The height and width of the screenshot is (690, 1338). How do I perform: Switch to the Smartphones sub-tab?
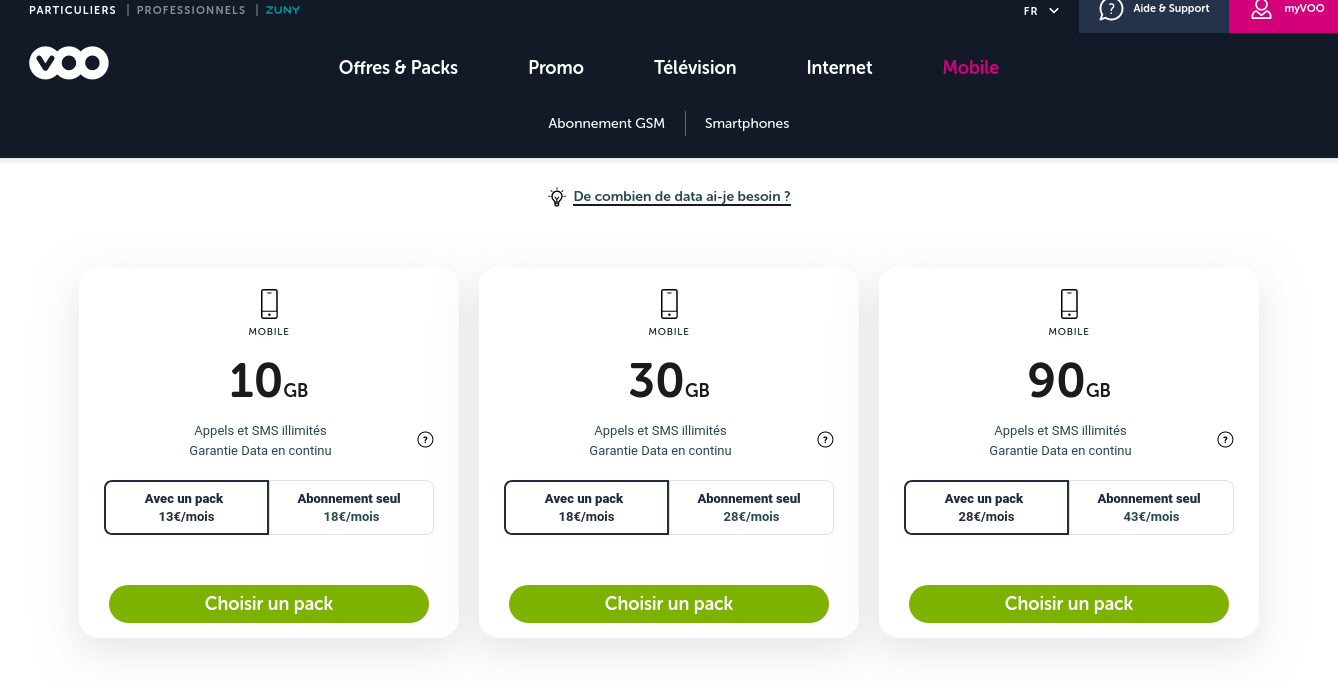click(x=747, y=124)
